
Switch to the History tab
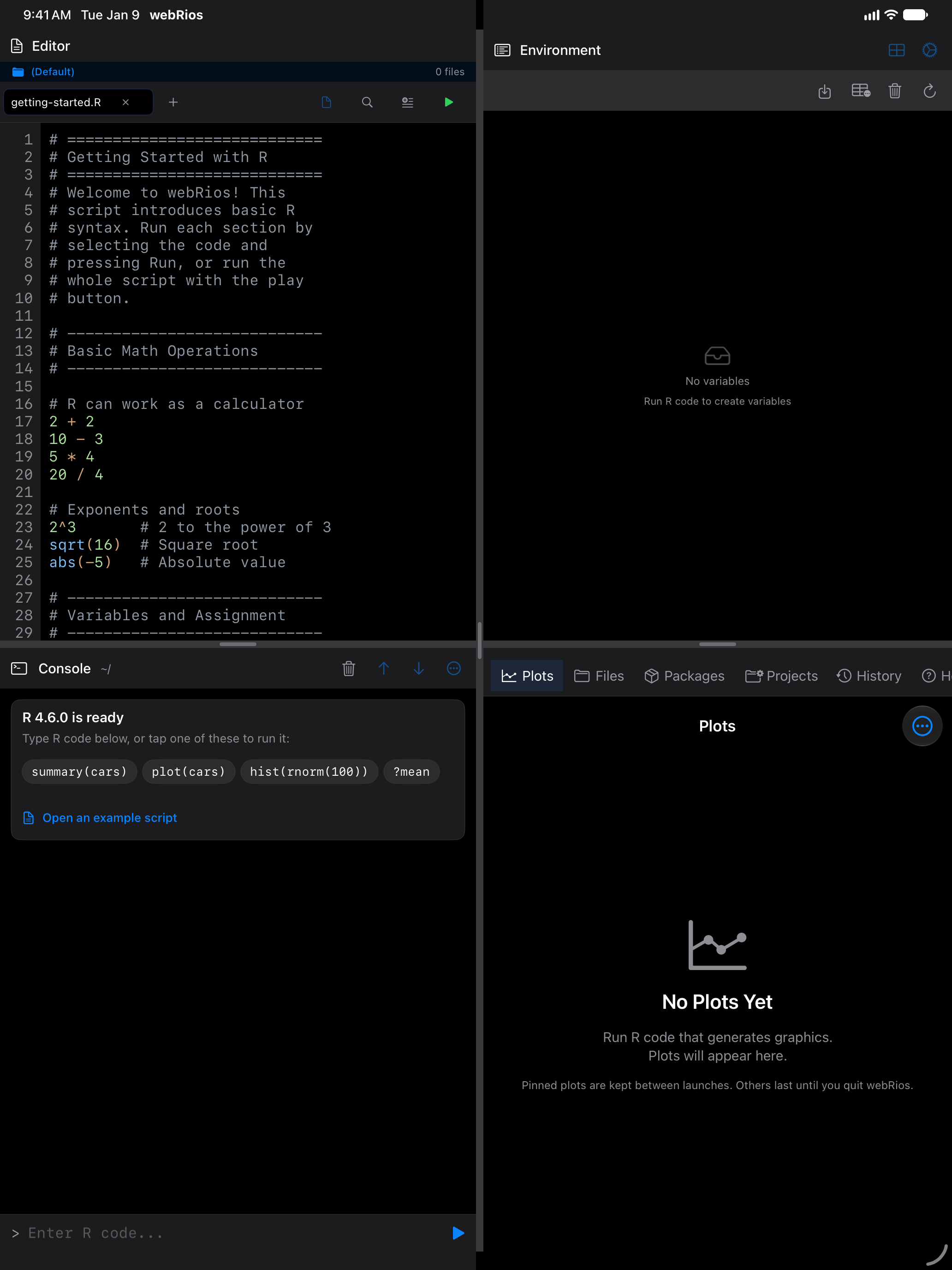(x=869, y=676)
